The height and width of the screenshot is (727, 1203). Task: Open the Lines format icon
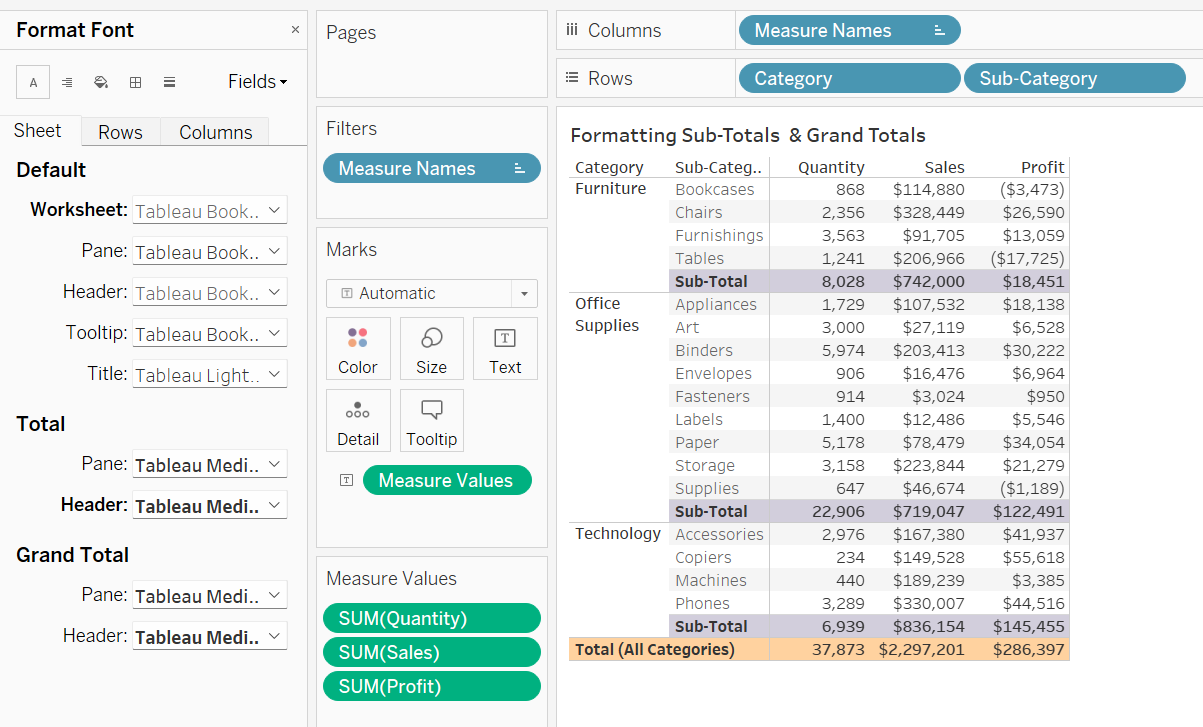click(x=169, y=82)
